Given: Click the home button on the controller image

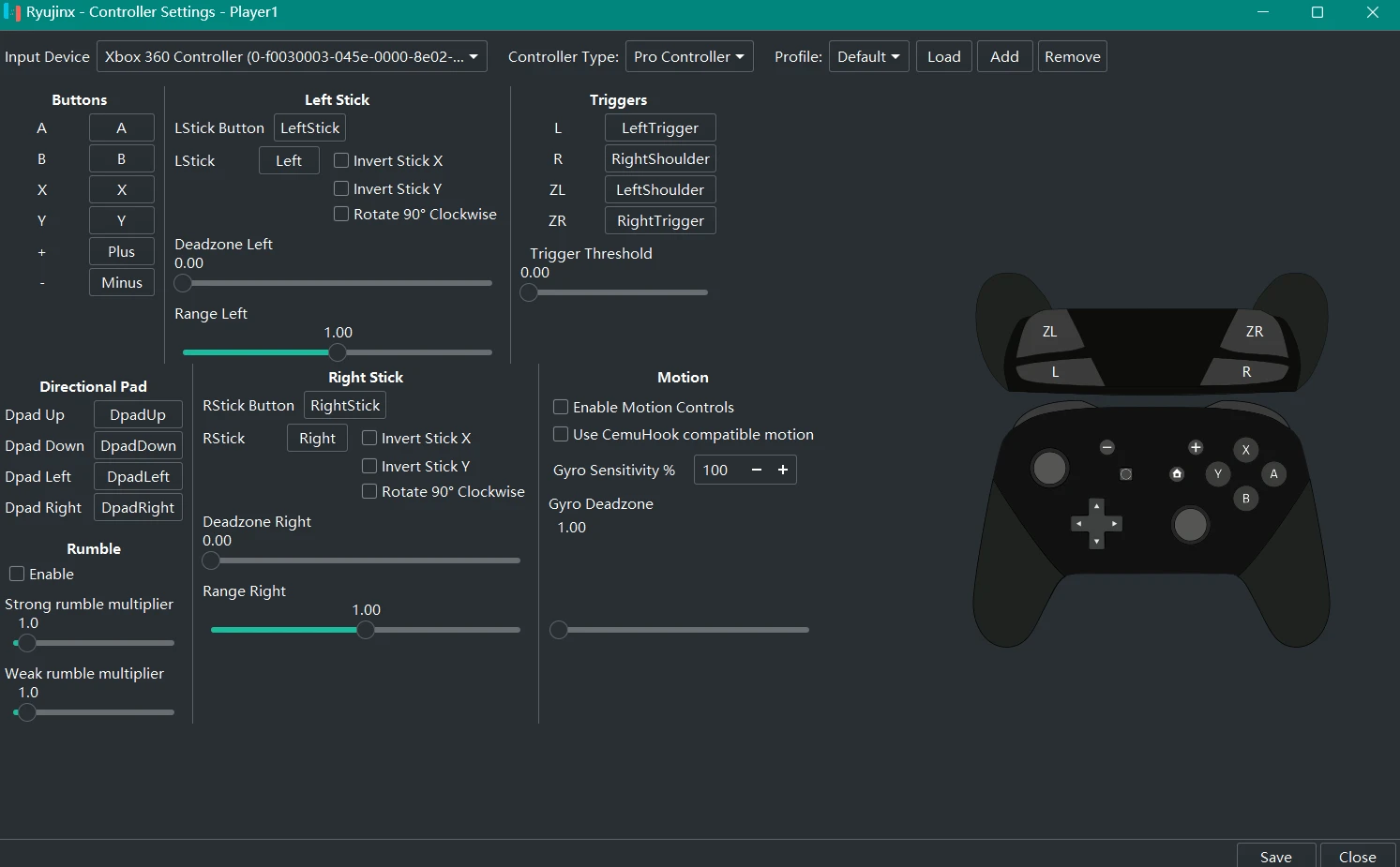Looking at the screenshot, I should point(1177,474).
